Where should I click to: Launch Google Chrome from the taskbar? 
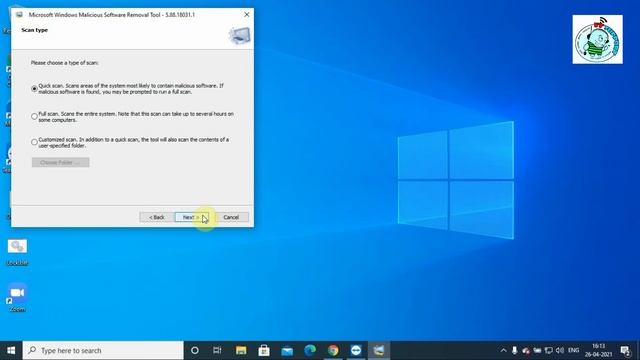[x=333, y=350]
